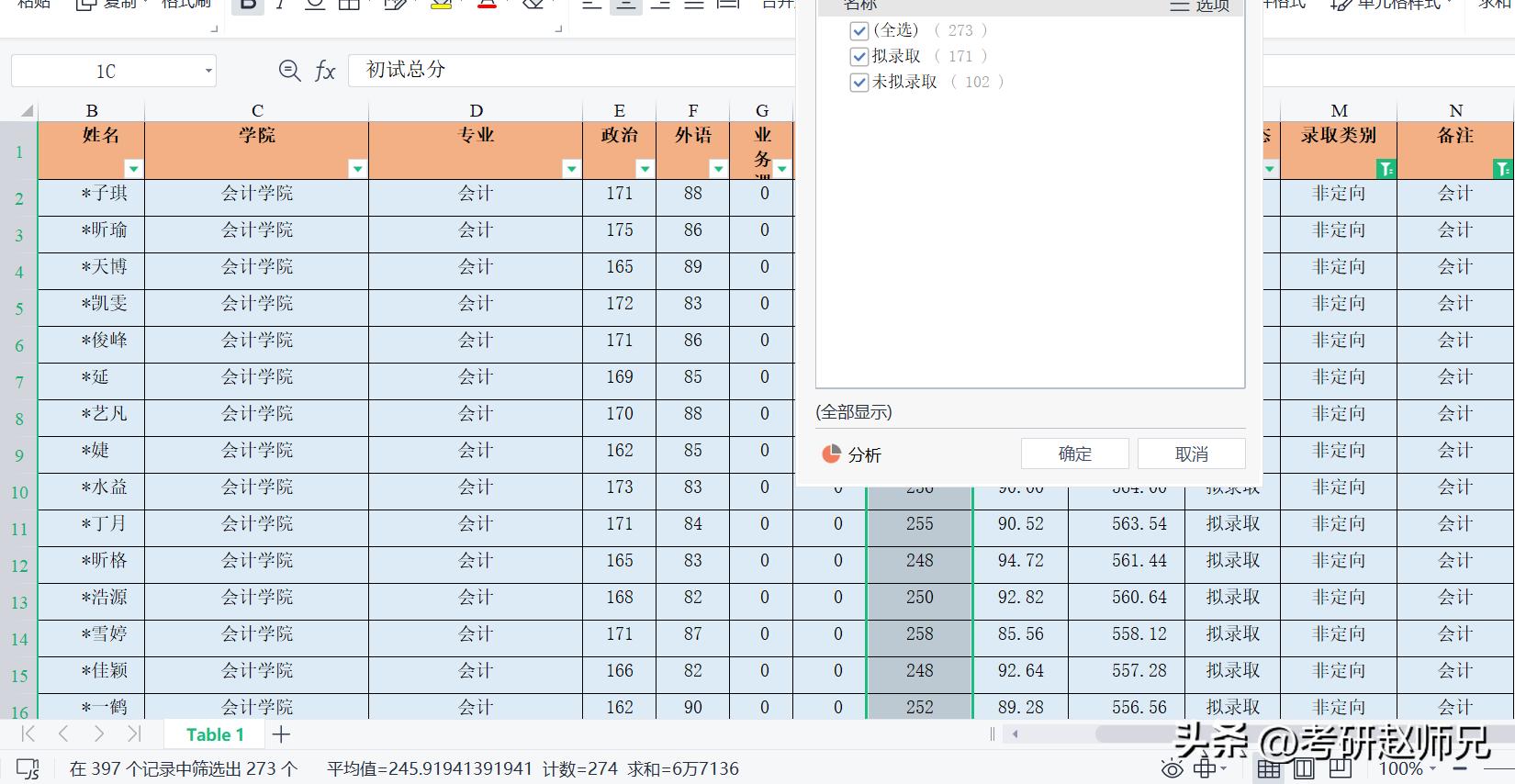Viewport: 1515px width, 784px height.
Task: Open the active filter icon on 录取类别 column
Action: click(x=1386, y=169)
